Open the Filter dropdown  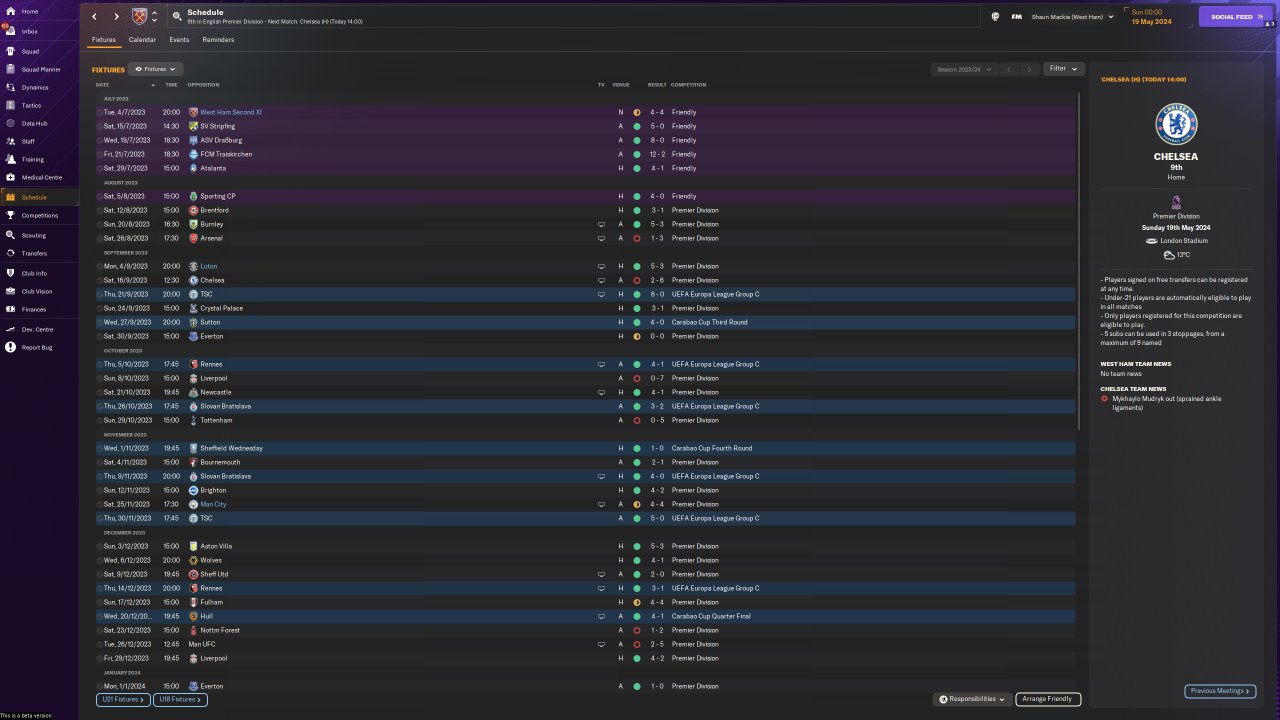pos(1064,69)
